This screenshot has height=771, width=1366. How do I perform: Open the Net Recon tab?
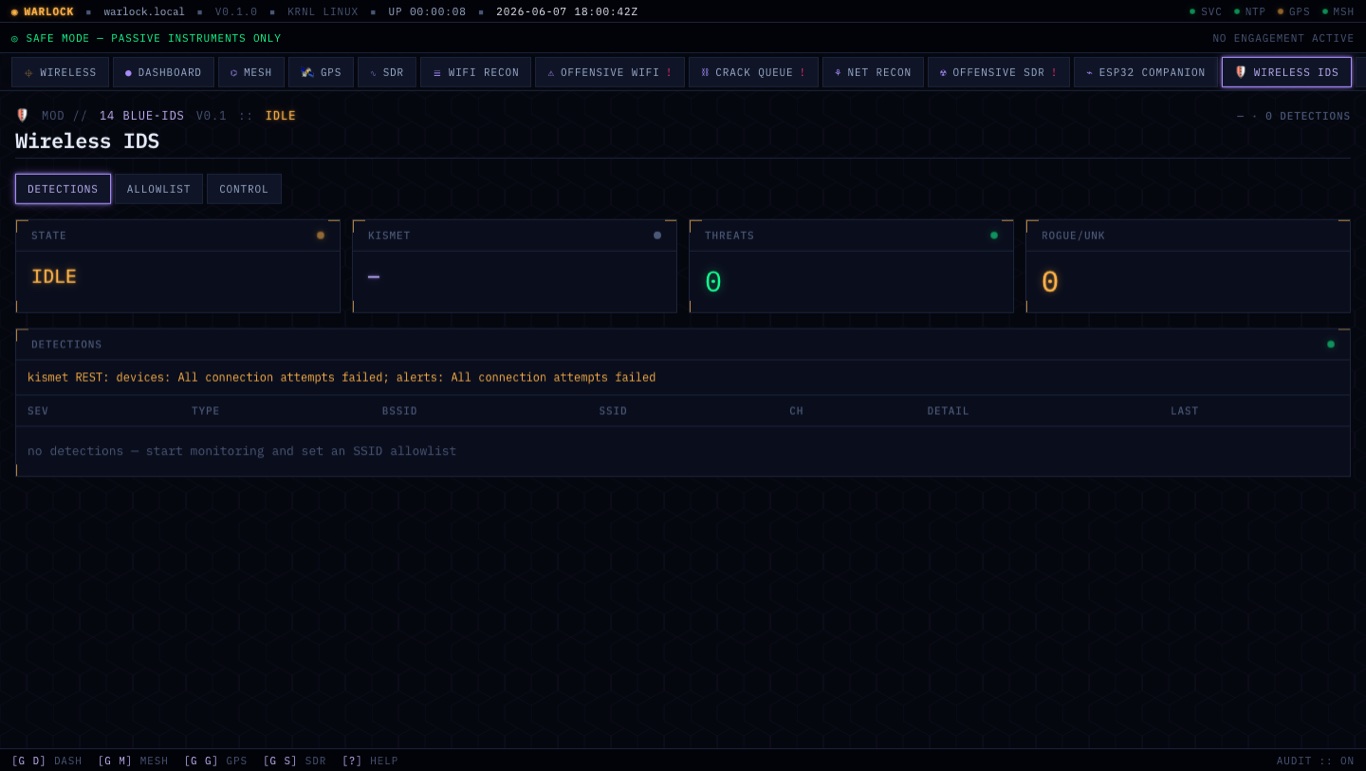(x=873, y=72)
